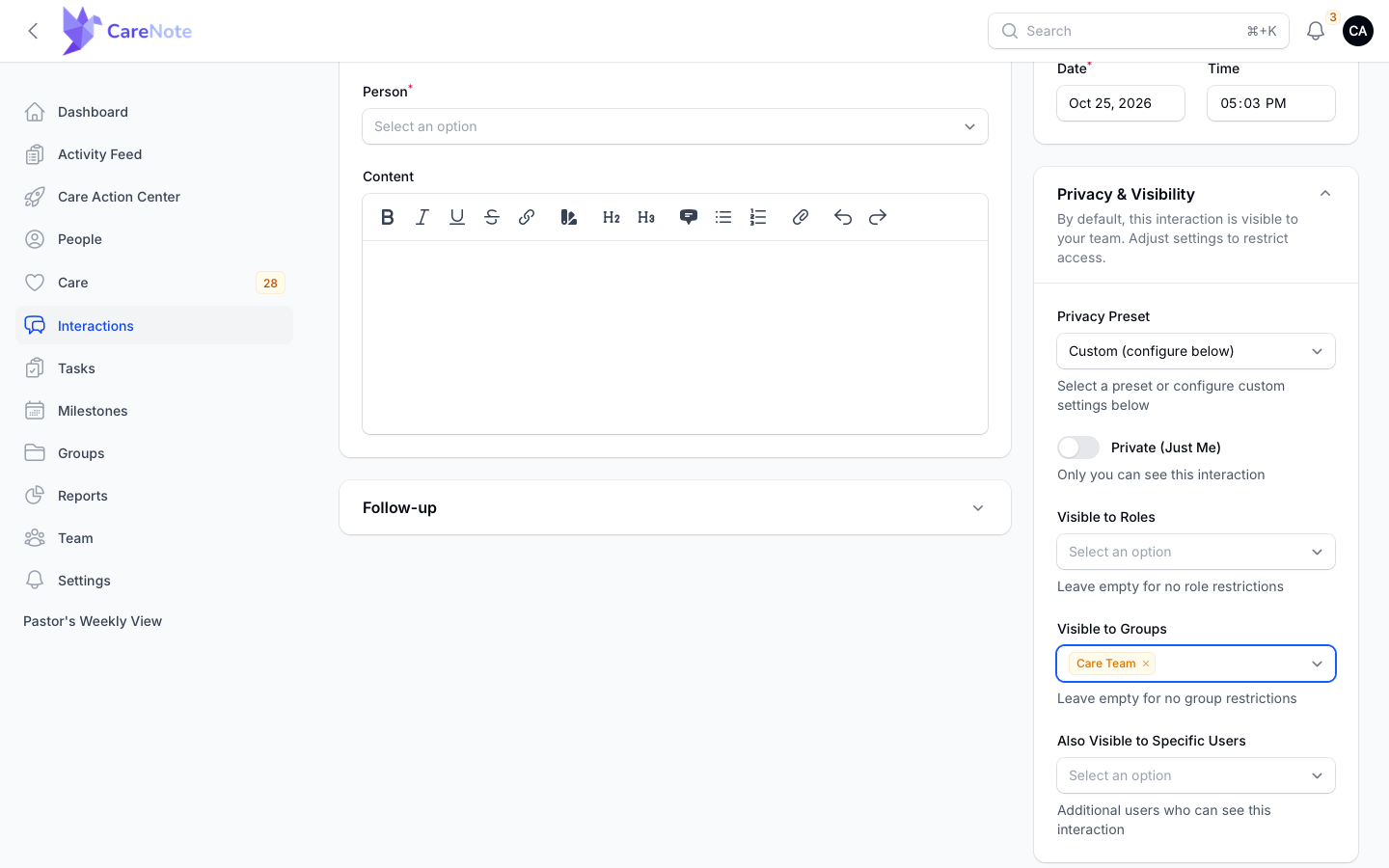The image size is (1389, 868).
Task: Open Pastor's Weekly View link
Action: click(x=93, y=621)
